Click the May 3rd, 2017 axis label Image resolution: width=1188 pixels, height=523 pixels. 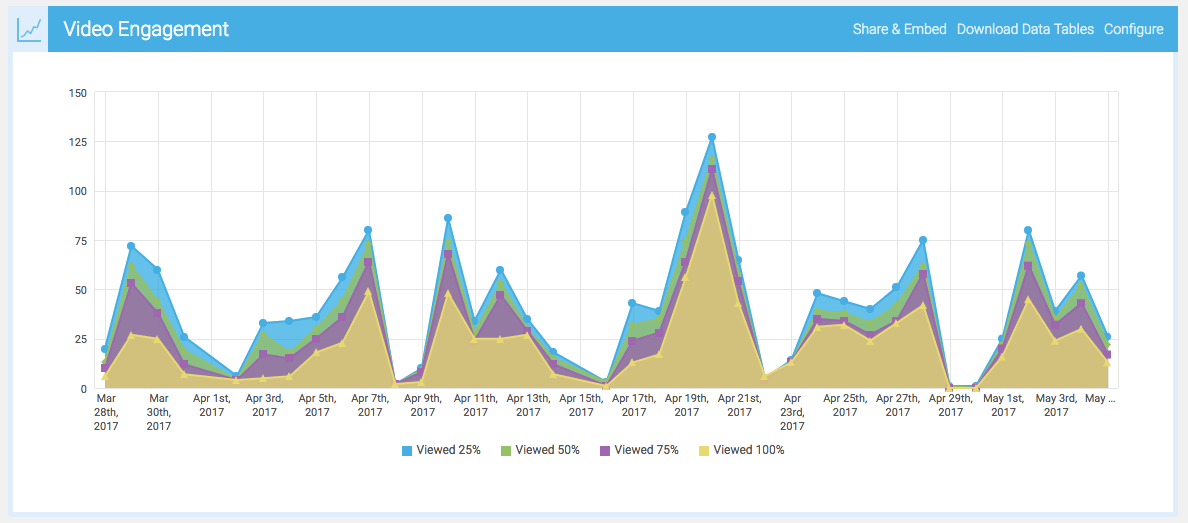point(1056,405)
